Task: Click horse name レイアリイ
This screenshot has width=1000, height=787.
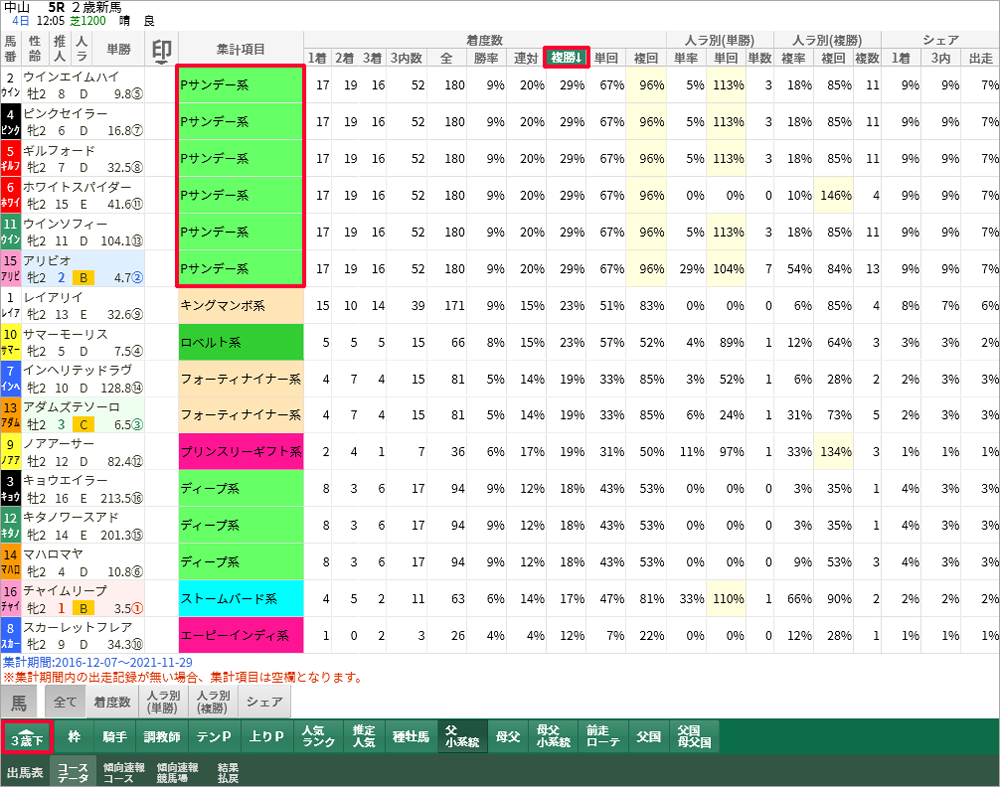Action: click(53, 297)
